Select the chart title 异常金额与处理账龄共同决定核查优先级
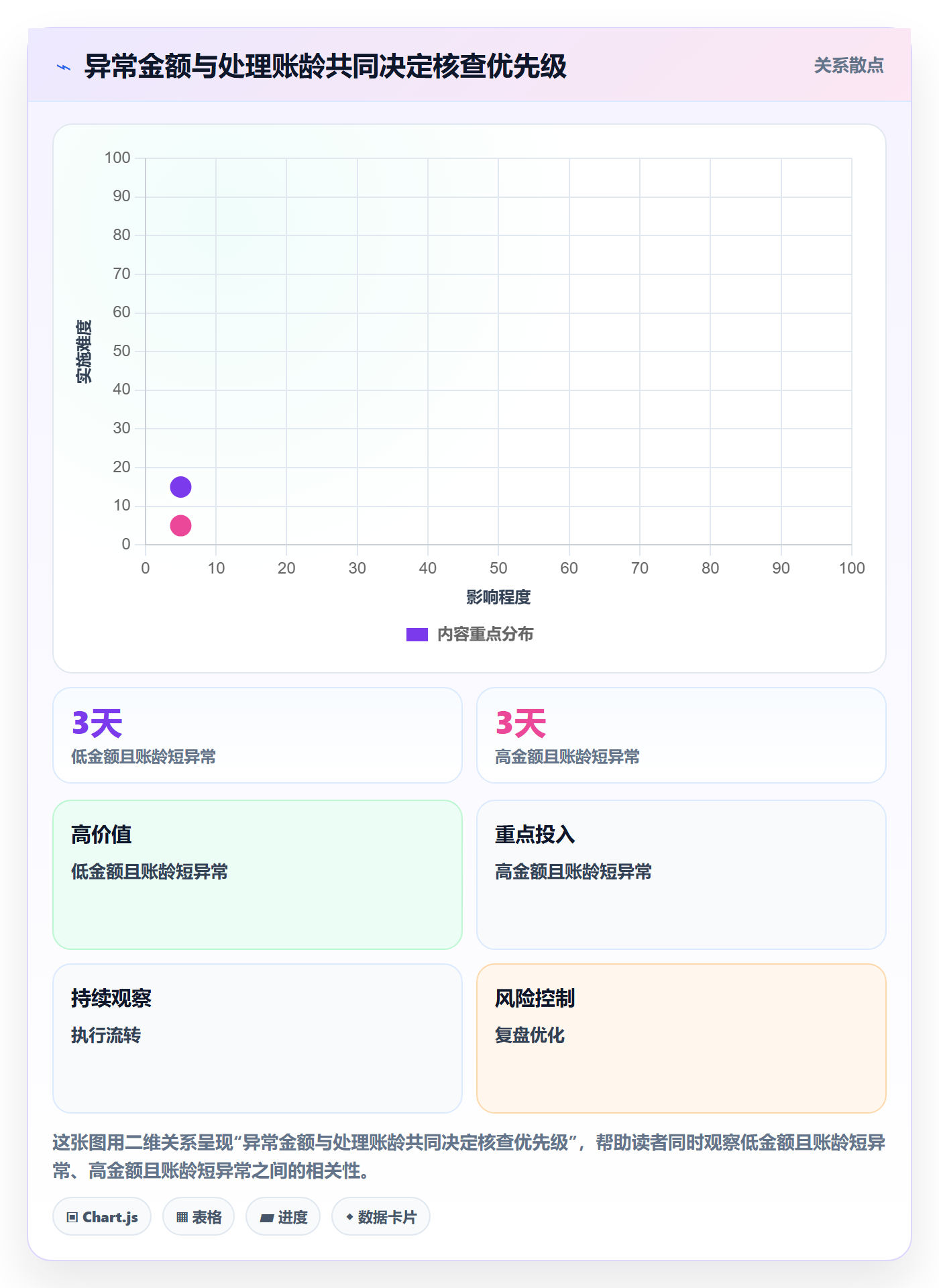Image resolution: width=939 pixels, height=1288 pixels. tap(325, 66)
